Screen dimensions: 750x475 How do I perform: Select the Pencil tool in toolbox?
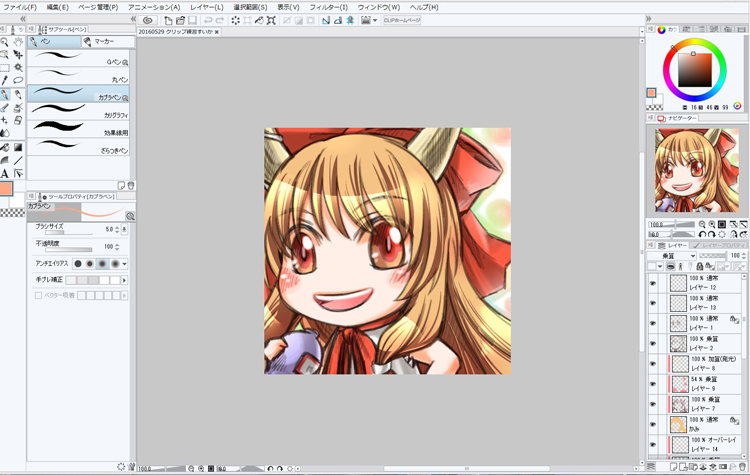[18, 95]
